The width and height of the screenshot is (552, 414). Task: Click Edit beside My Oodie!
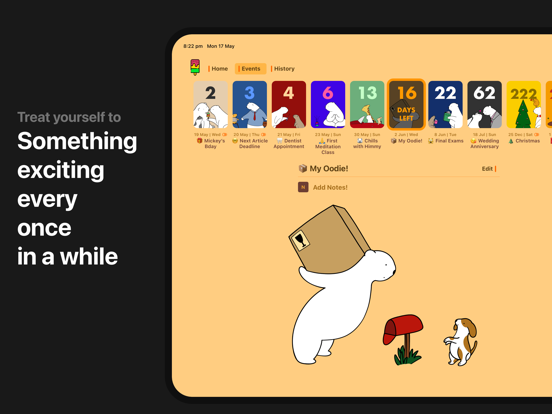pyautogui.click(x=489, y=169)
